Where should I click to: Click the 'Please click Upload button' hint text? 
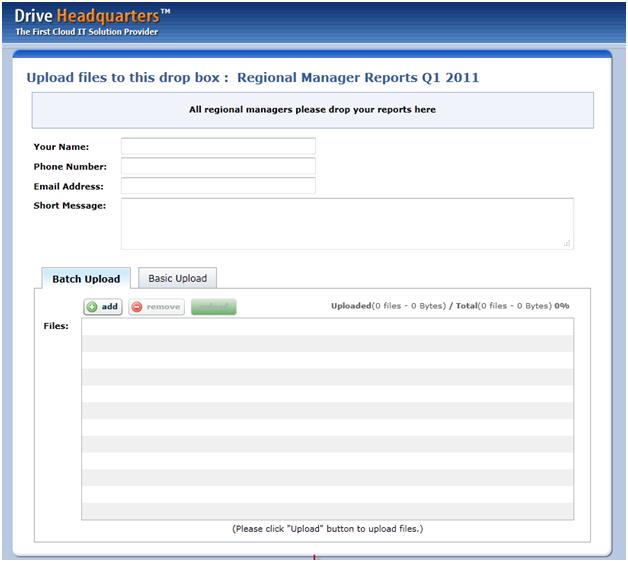[327, 528]
